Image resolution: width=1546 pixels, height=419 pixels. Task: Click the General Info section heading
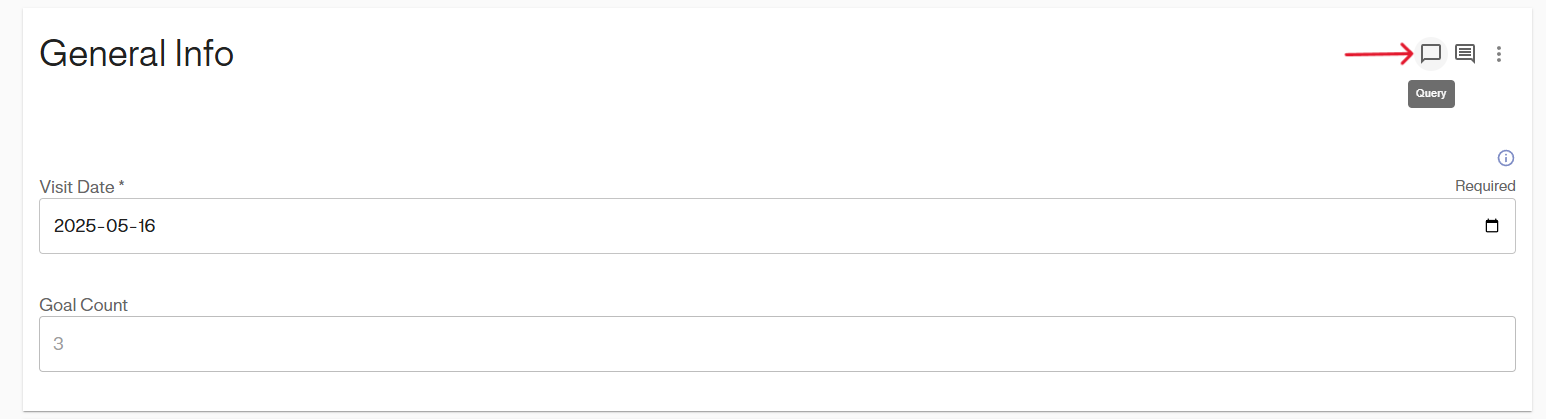coord(136,53)
